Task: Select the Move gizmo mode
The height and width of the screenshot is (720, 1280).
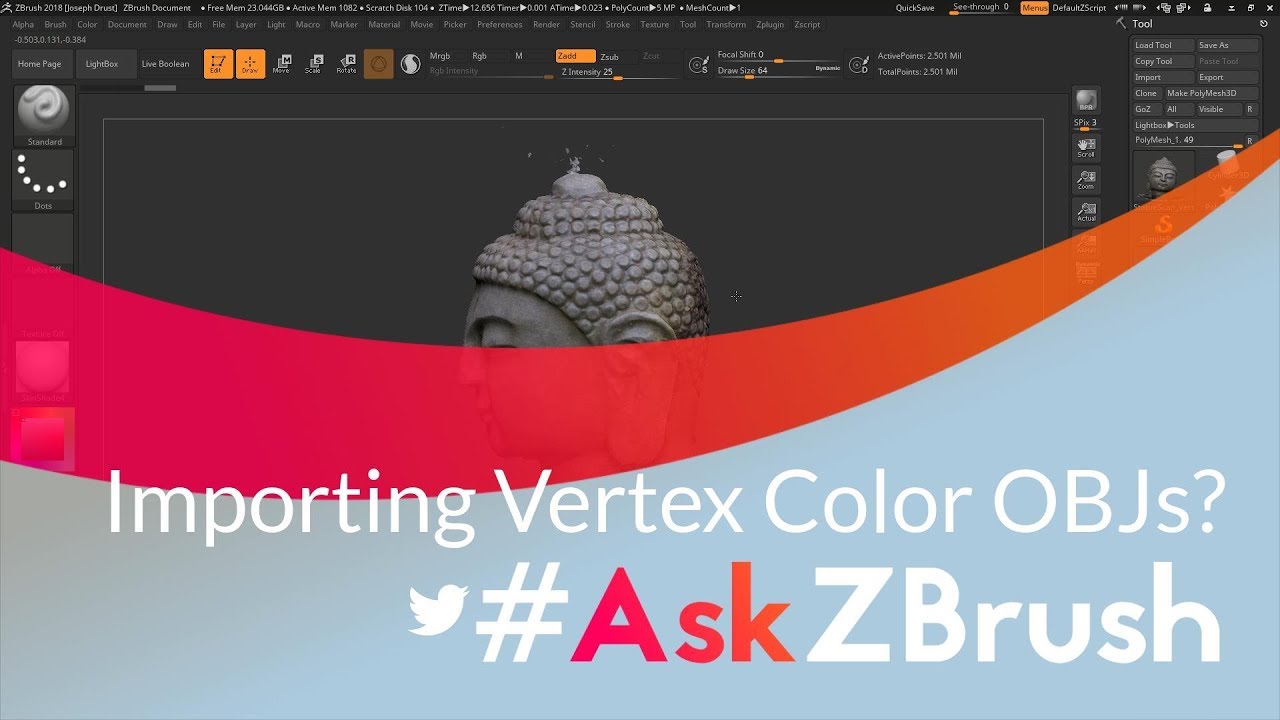Action: pos(282,64)
